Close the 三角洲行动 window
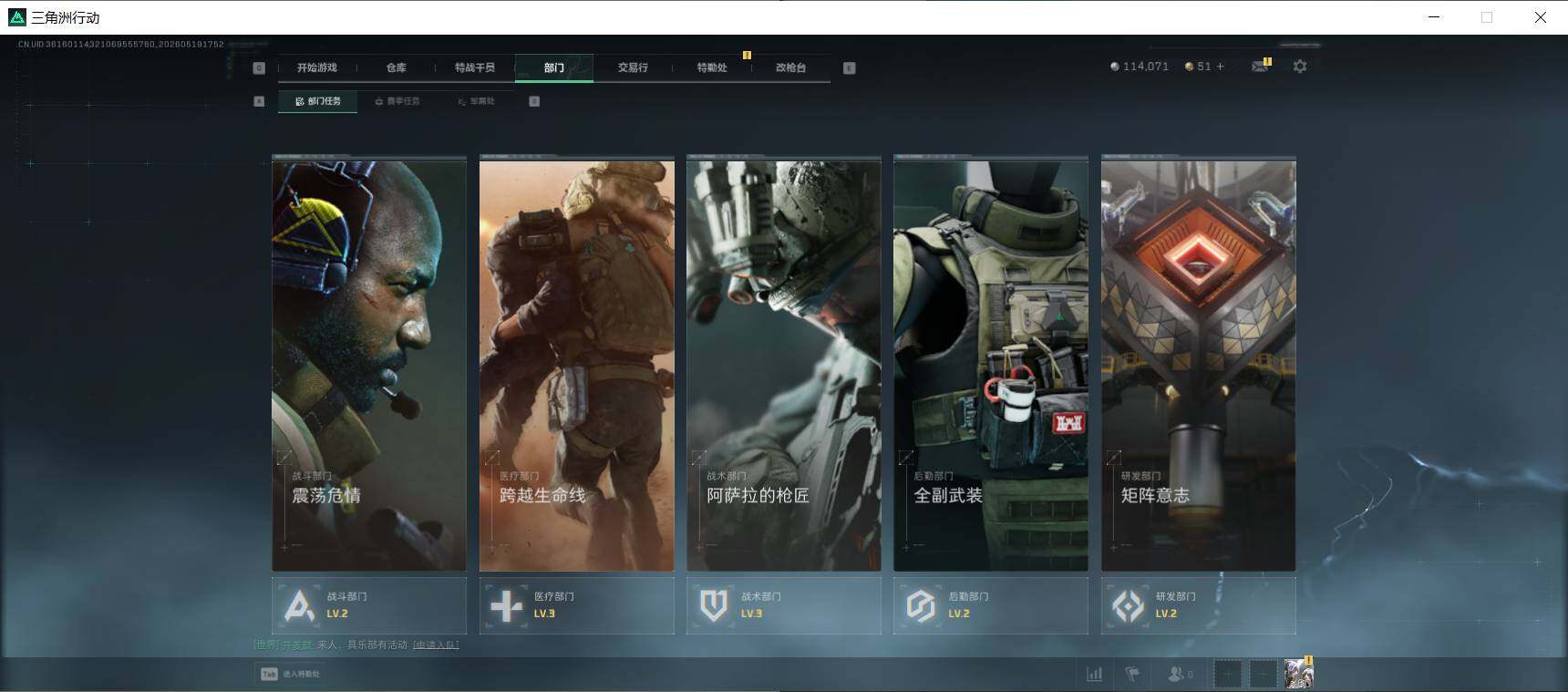The width and height of the screenshot is (1568, 692). point(1540,17)
